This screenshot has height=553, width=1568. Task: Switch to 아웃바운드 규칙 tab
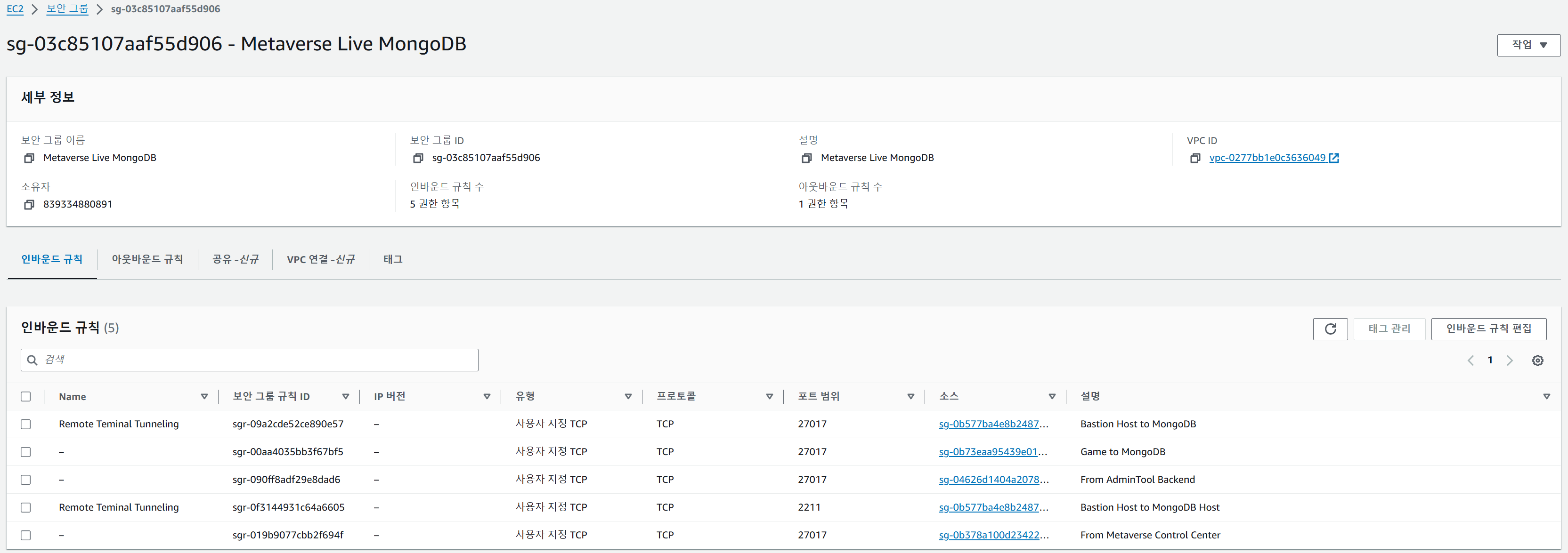(x=146, y=260)
